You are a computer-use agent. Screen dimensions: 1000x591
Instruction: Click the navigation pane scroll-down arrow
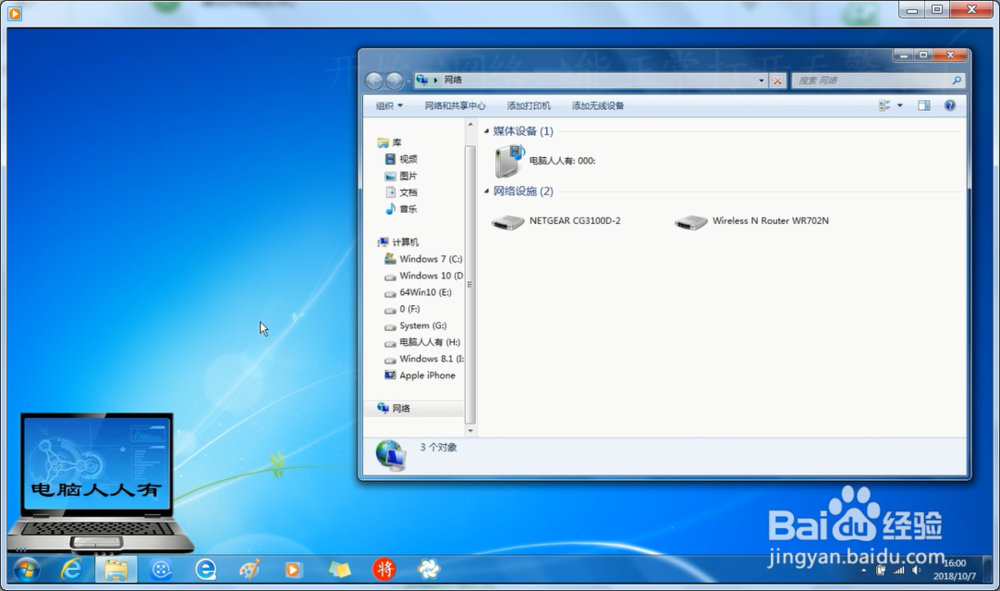[471, 431]
